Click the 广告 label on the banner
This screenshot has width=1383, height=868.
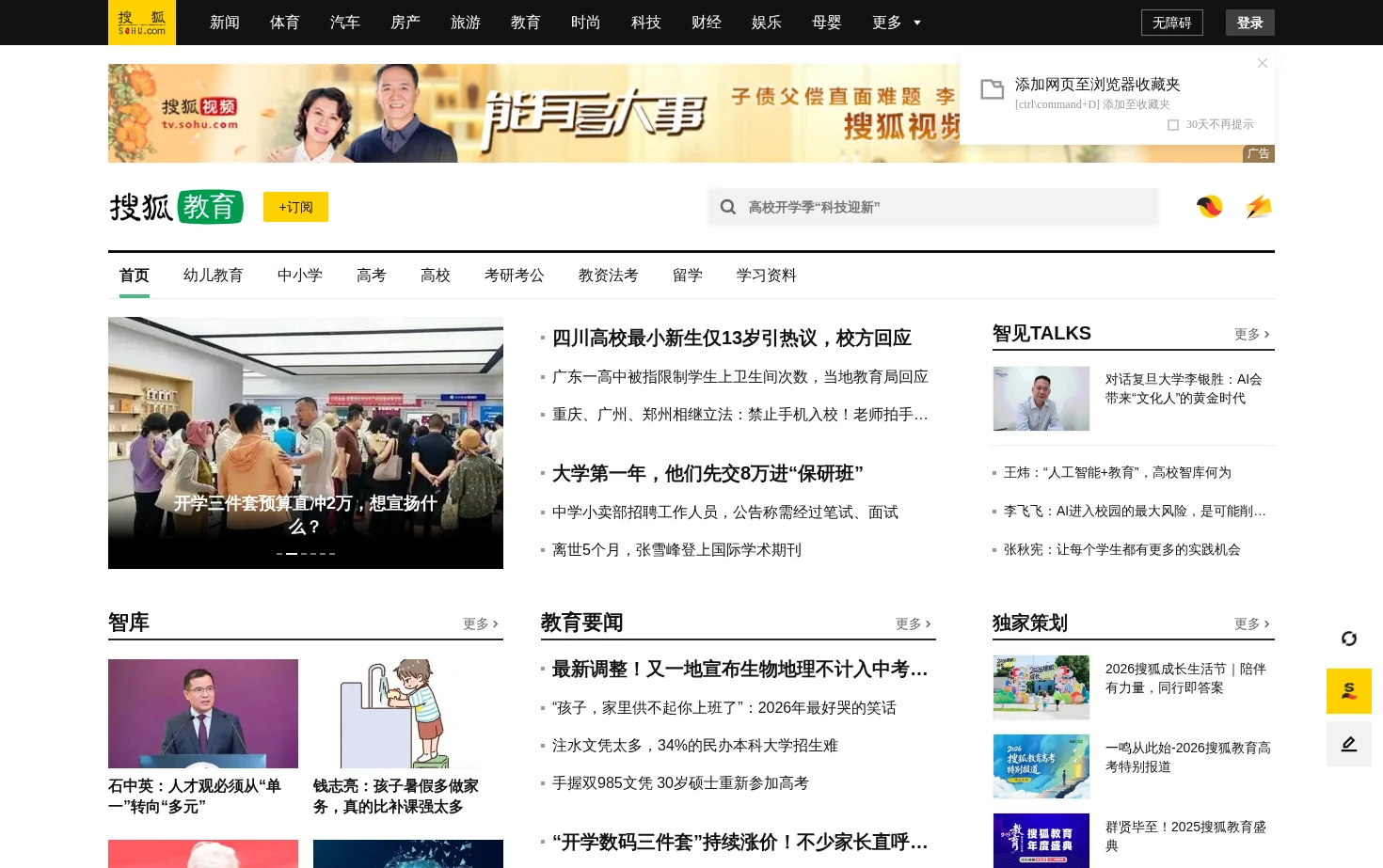1259,154
